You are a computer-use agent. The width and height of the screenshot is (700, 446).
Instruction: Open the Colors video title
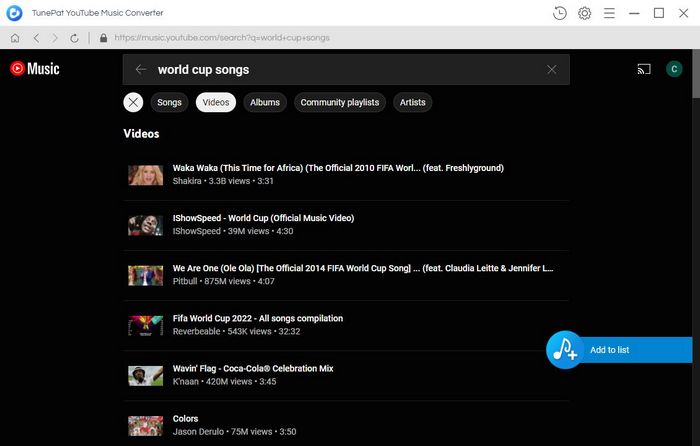(x=185, y=418)
